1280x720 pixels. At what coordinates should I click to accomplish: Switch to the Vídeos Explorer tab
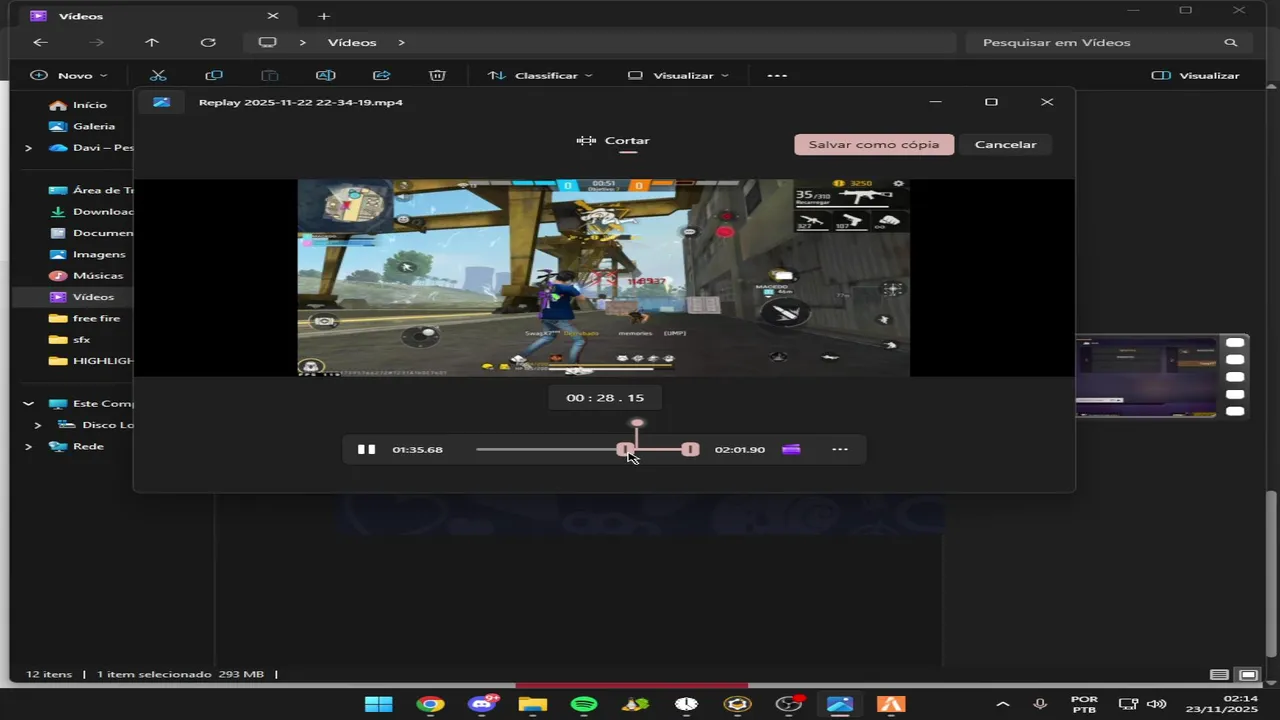pos(154,16)
